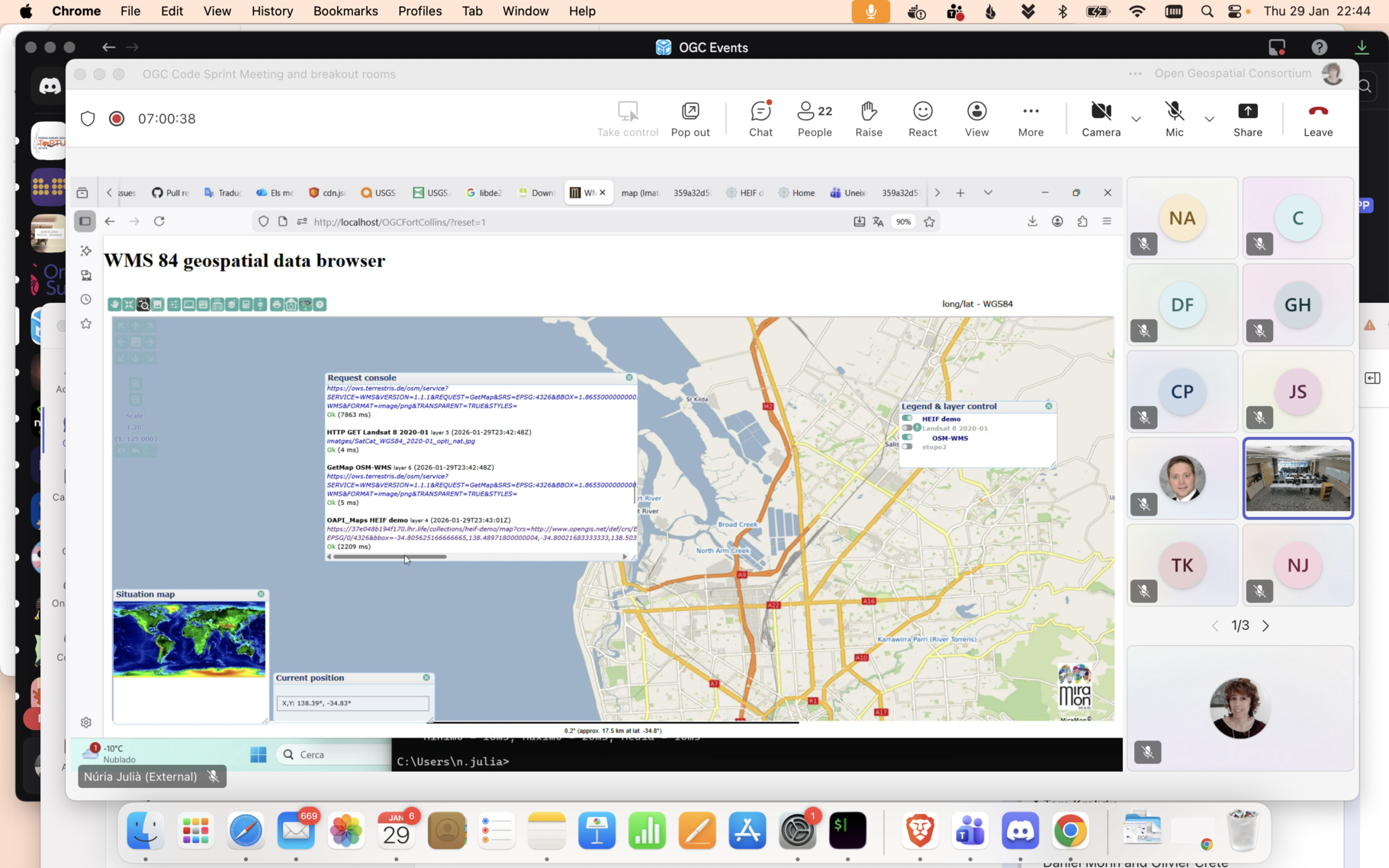The height and width of the screenshot is (868, 1389).
Task: Unmute the Mic
Action: pyautogui.click(x=1174, y=118)
